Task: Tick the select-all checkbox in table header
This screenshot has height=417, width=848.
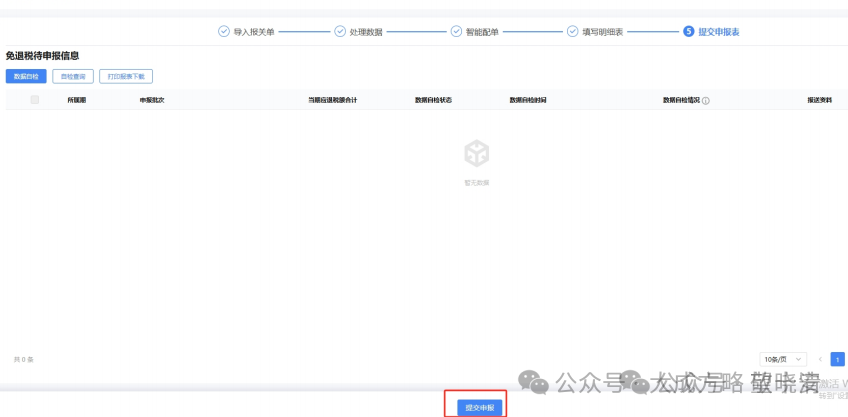Action: point(35,100)
